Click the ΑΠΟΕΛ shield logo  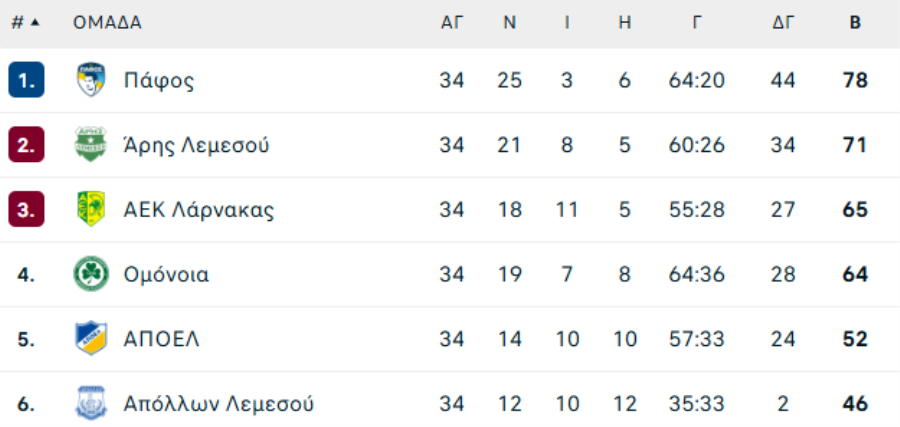[91, 339]
